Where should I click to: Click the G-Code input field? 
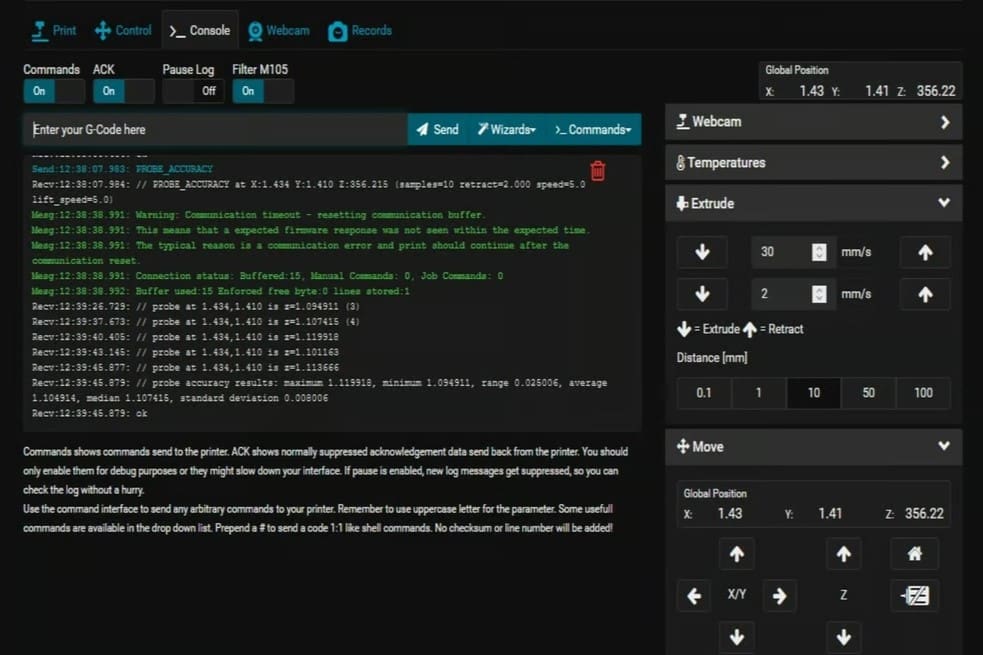(x=215, y=129)
